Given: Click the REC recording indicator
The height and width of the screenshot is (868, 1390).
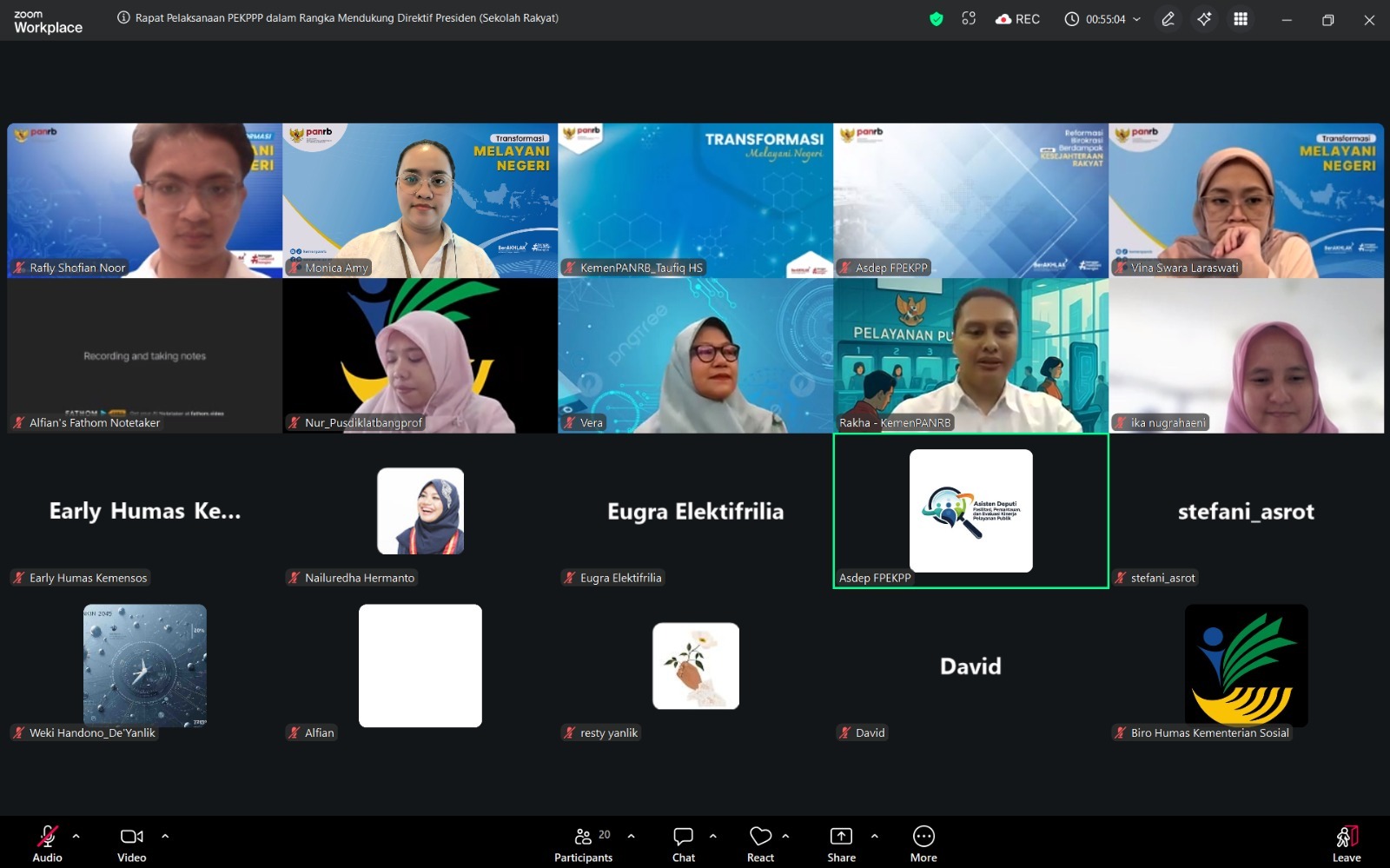Looking at the screenshot, I should coord(1017,18).
